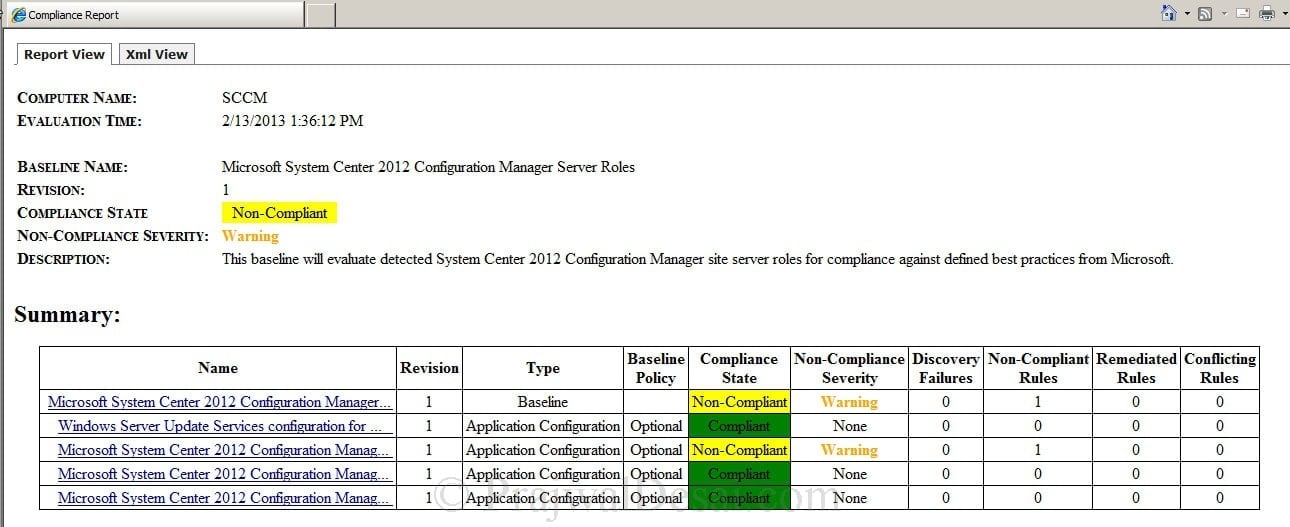Click the yellow Non-Compliant state beside Compliance State label

pyautogui.click(x=280, y=213)
